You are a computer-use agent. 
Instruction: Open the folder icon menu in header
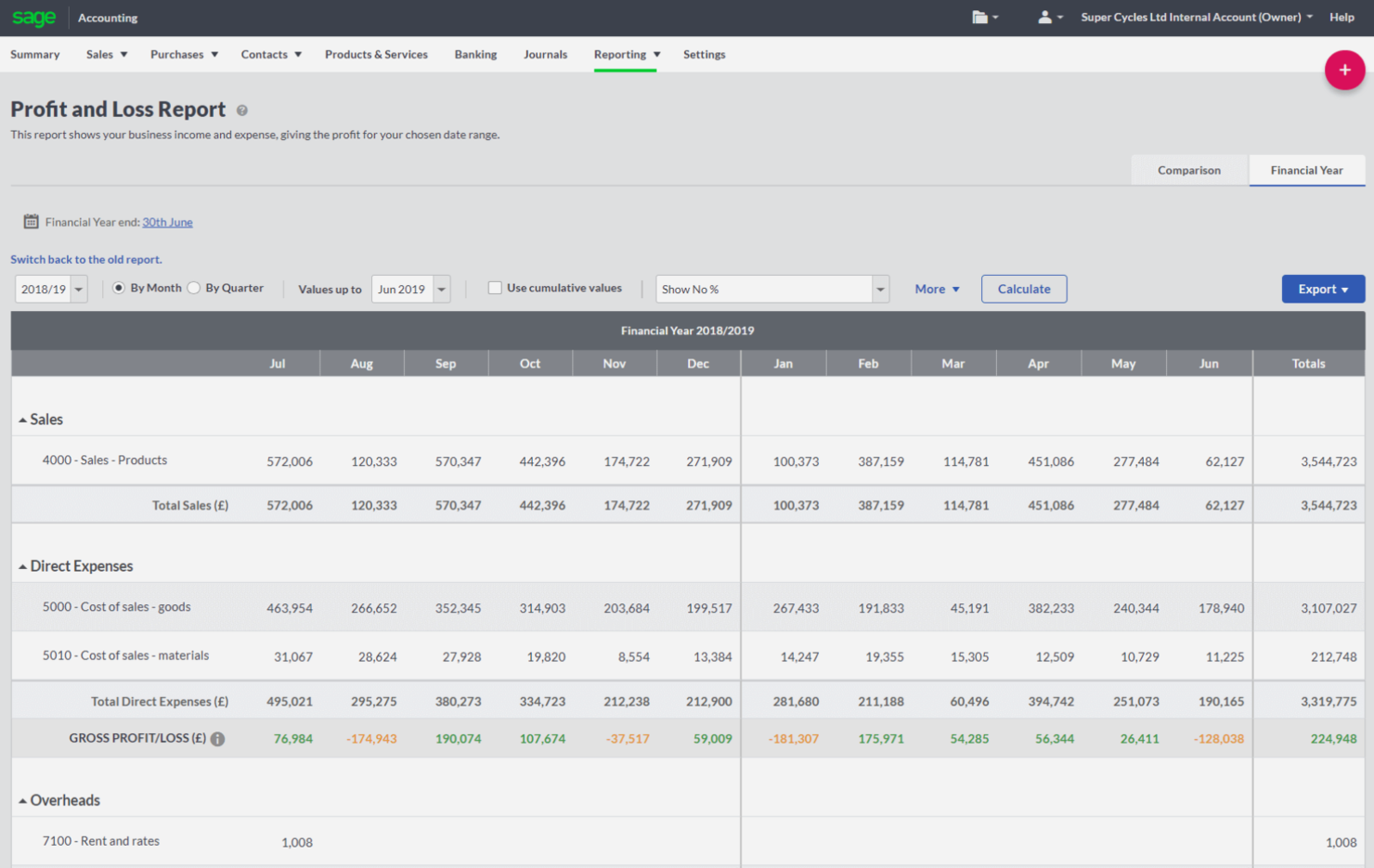[x=985, y=17]
